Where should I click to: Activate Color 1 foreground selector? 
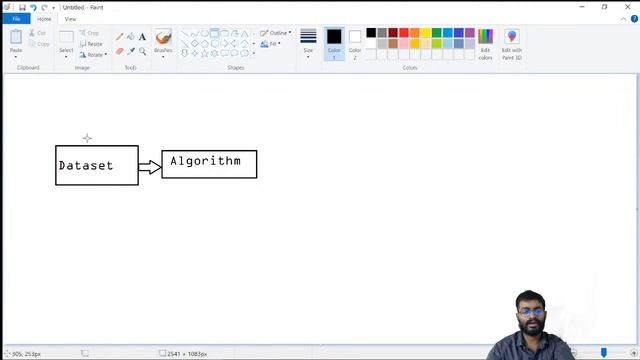click(x=334, y=44)
